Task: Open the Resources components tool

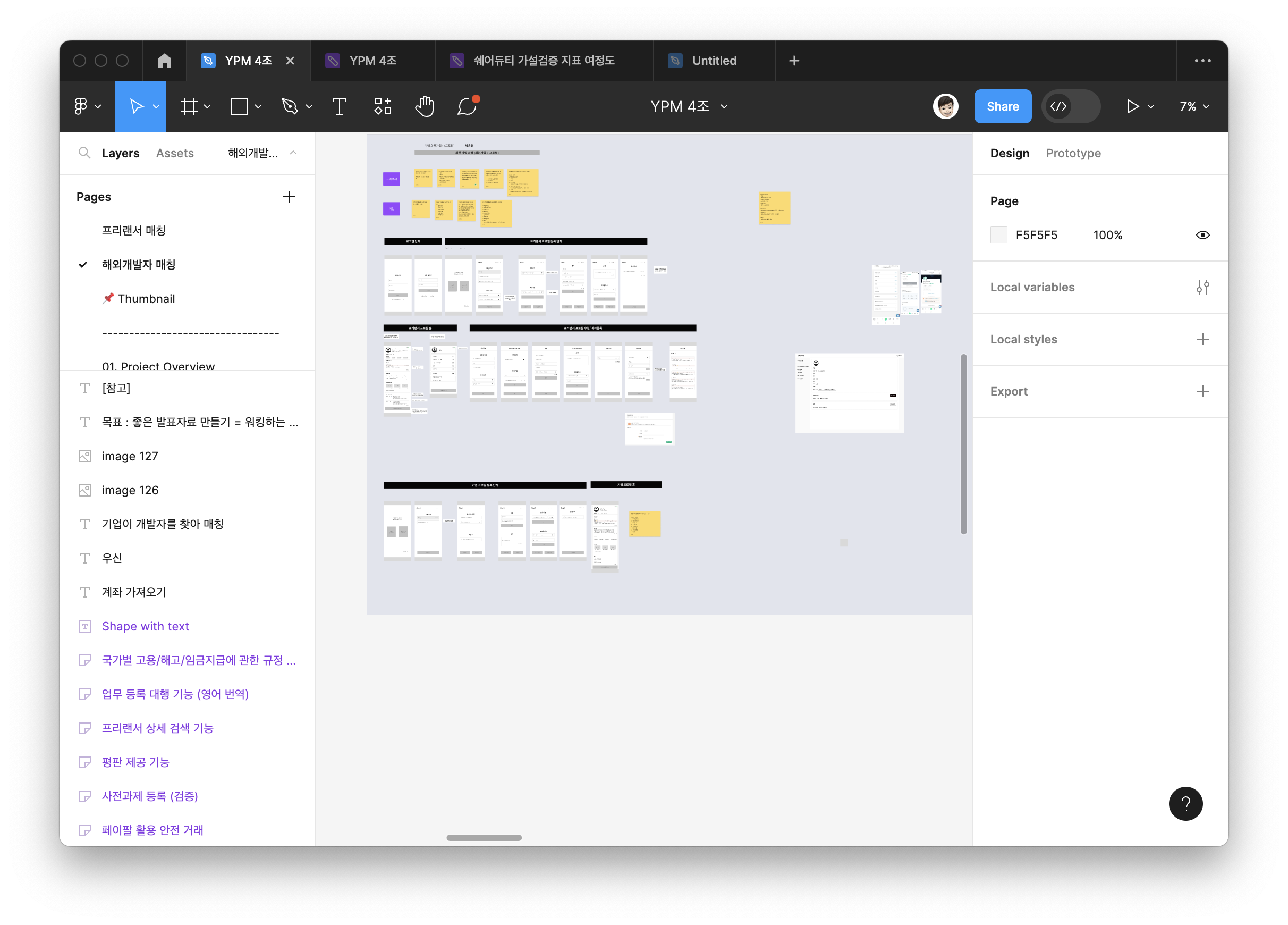Action: coord(383,106)
